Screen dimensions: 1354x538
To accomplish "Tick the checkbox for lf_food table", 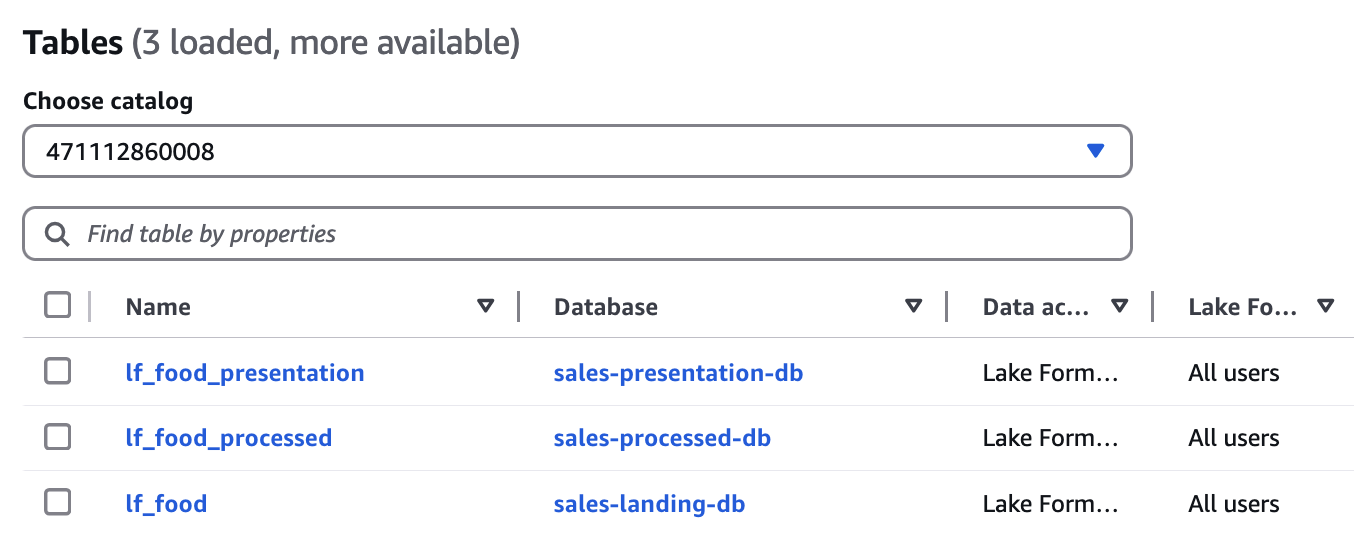I will point(58,503).
